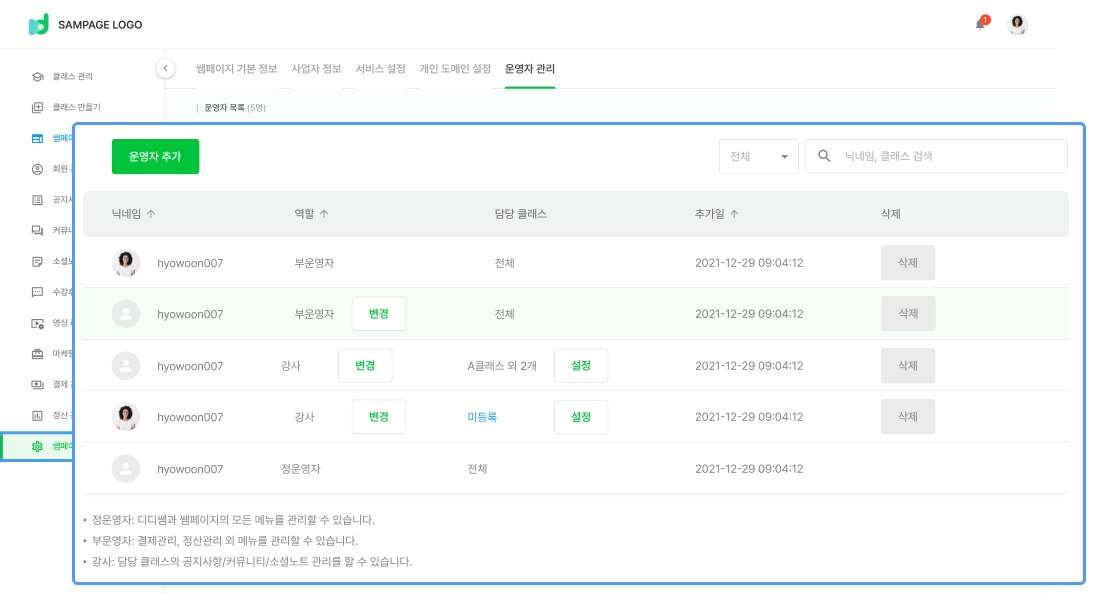Switch to 사업자 정보 tab
1107x594 pixels.
click(x=316, y=69)
